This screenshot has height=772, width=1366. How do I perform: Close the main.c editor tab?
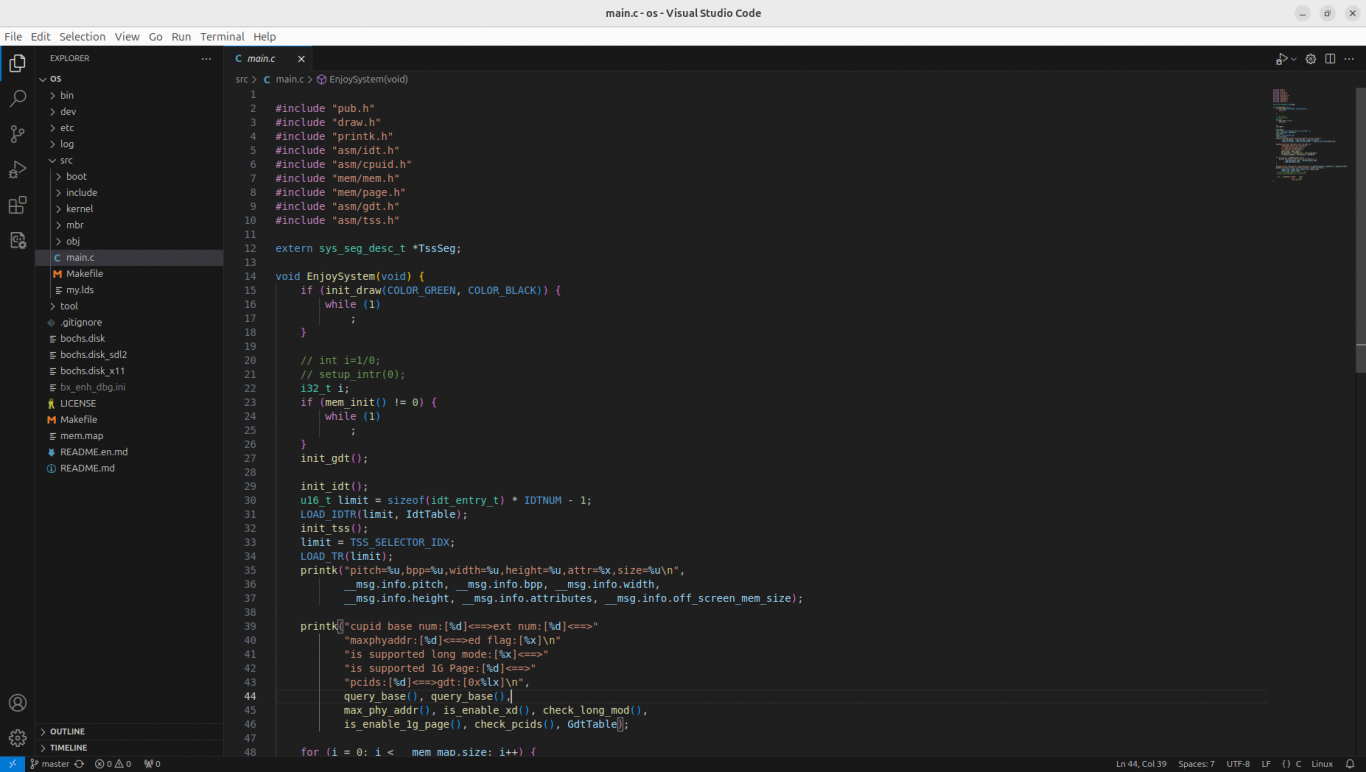[x=301, y=59]
